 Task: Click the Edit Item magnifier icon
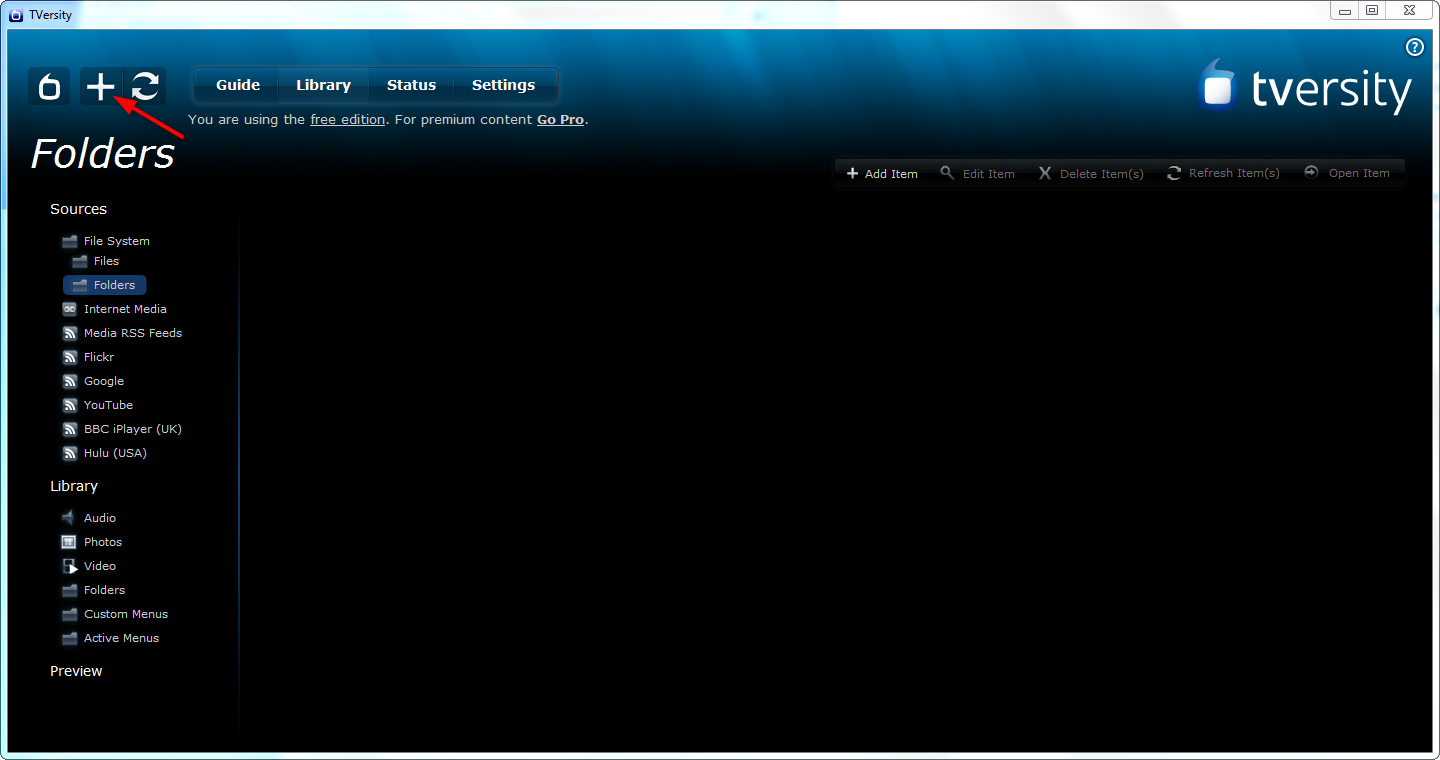pyautogui.click(x=948, y=172)
